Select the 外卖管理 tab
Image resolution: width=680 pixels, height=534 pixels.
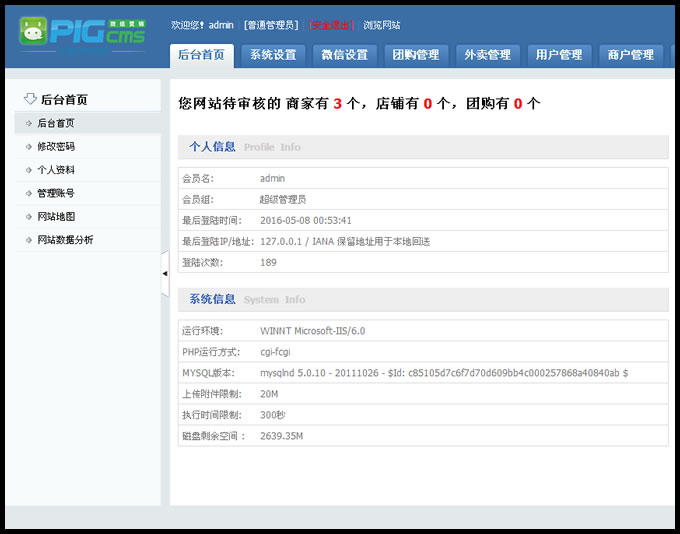487,55
